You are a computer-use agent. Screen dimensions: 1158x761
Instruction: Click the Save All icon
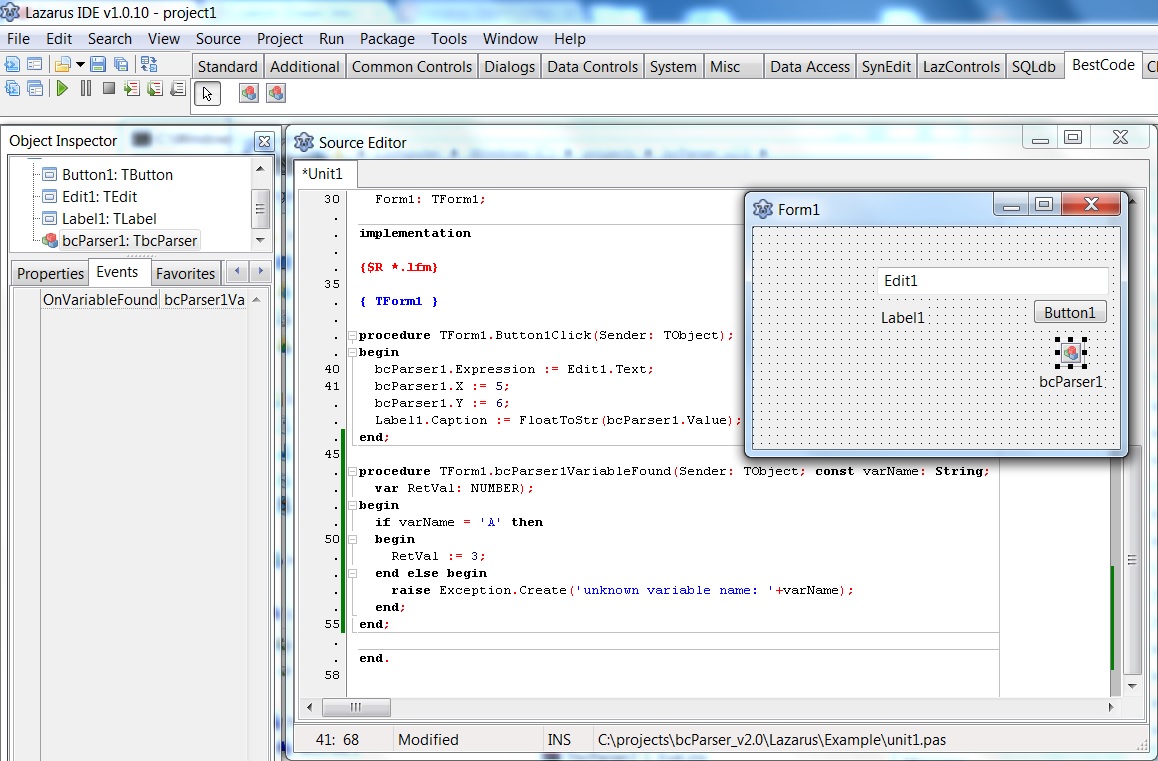pyautogui.click(x=121, y=65)
